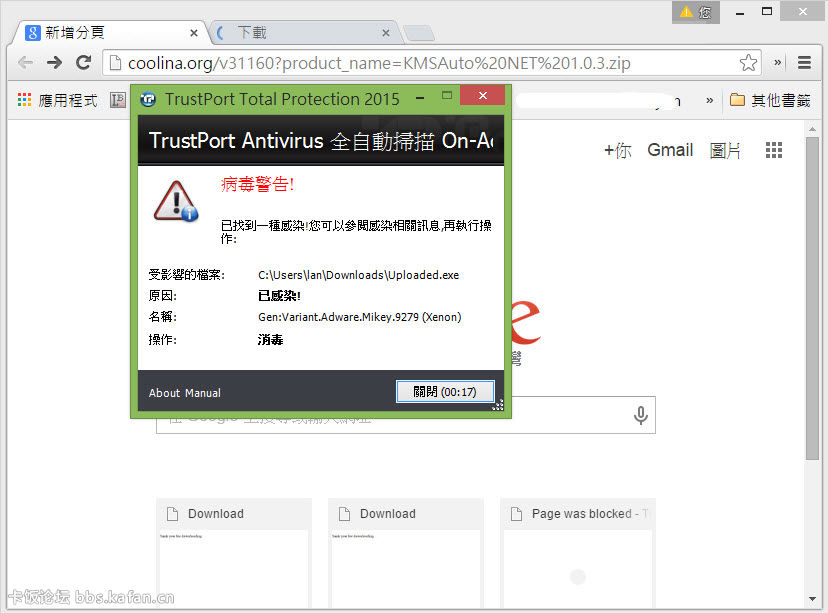The width and height of the screenshot is (828, 613).
Task: Start voice search with the microphone icon
Action: [x=641, y=415]
